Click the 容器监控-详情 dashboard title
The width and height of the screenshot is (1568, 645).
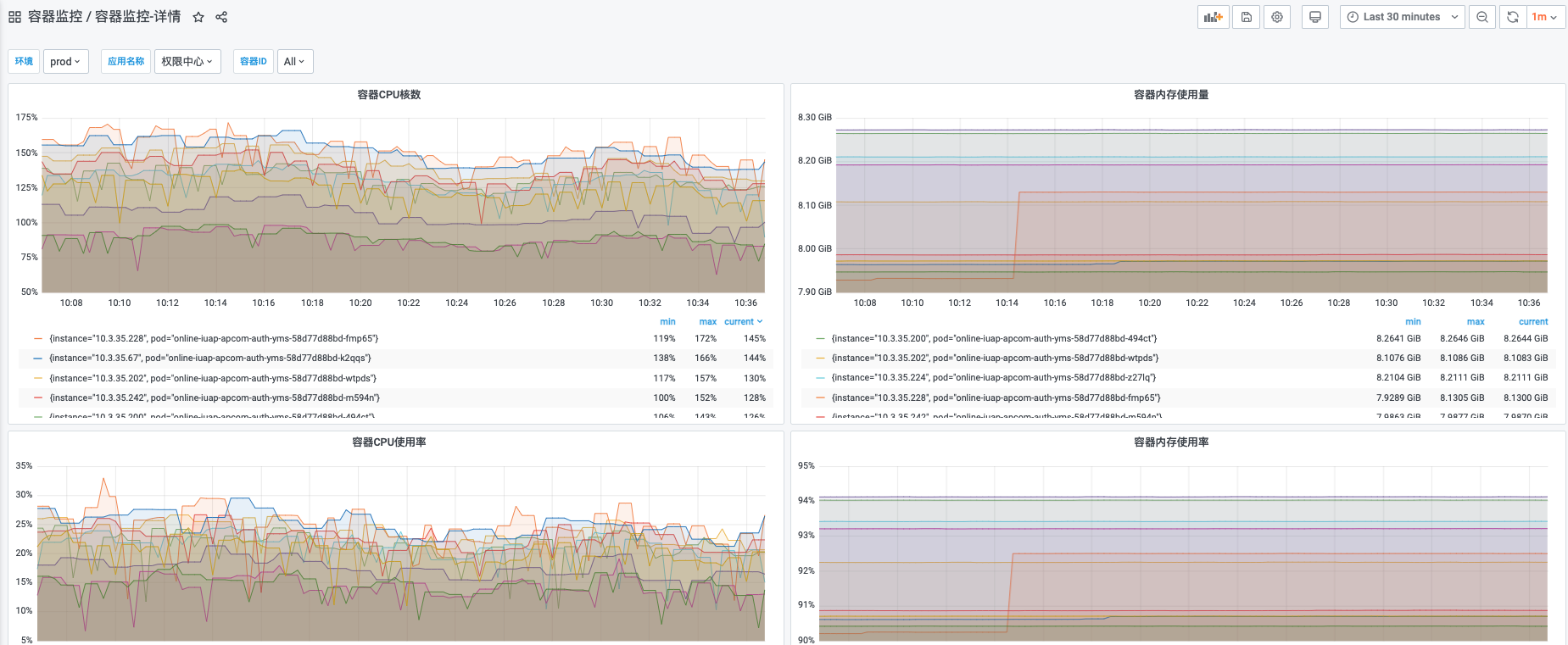coord(137,17)
